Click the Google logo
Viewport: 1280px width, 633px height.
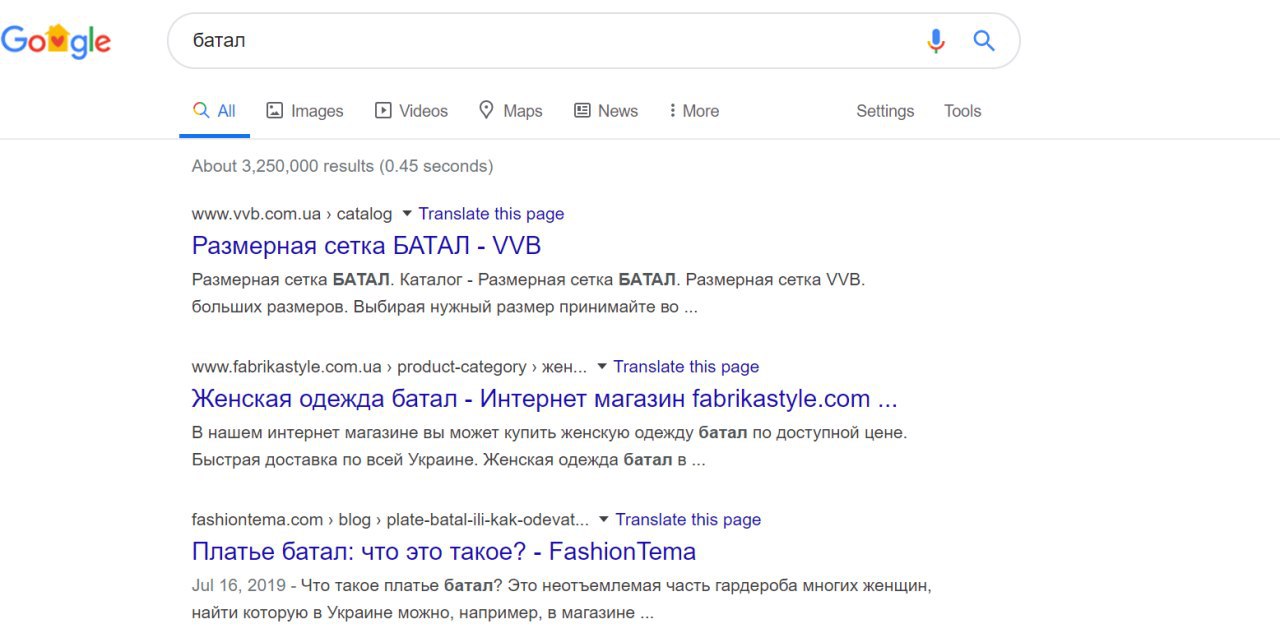tap(56, 40)
